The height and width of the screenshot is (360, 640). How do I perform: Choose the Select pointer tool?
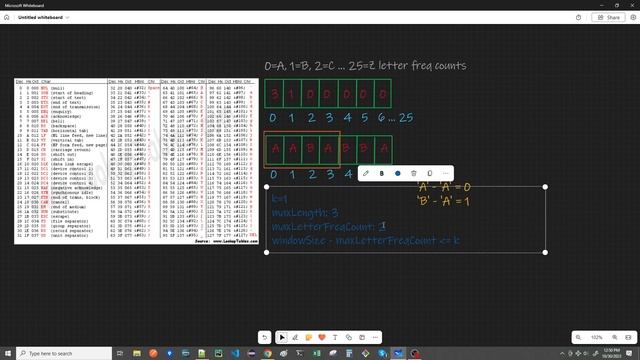tap(282, 338)
